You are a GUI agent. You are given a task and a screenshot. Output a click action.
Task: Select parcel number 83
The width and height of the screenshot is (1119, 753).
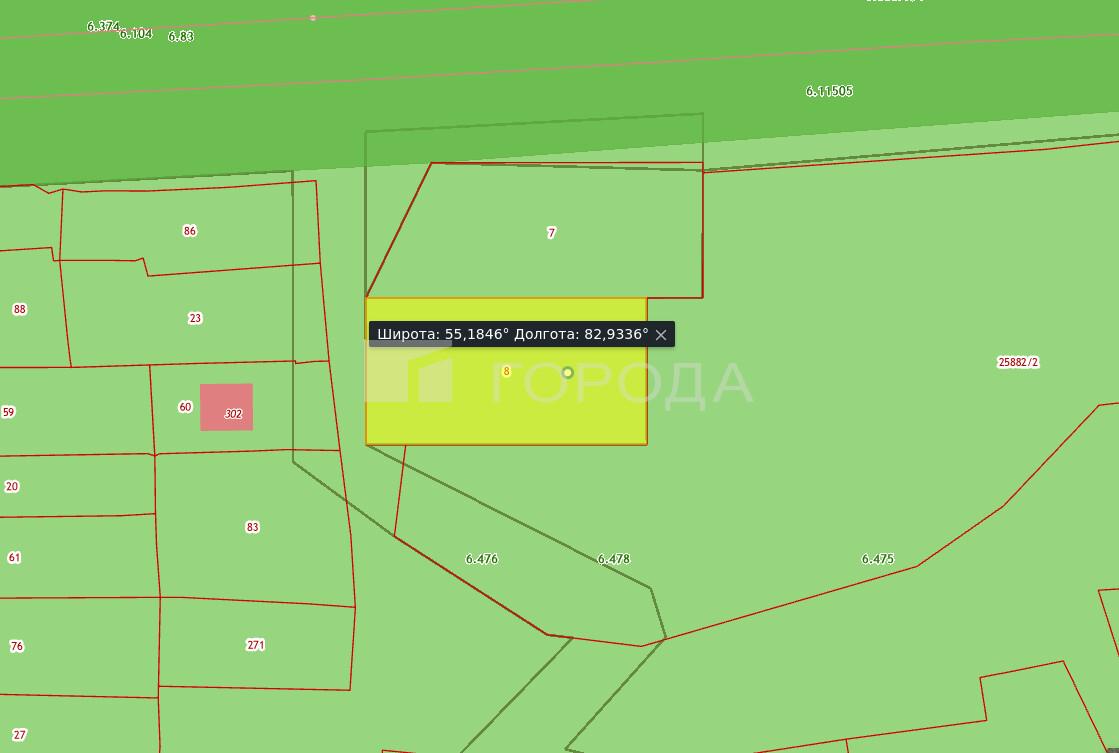coord(252,527)
